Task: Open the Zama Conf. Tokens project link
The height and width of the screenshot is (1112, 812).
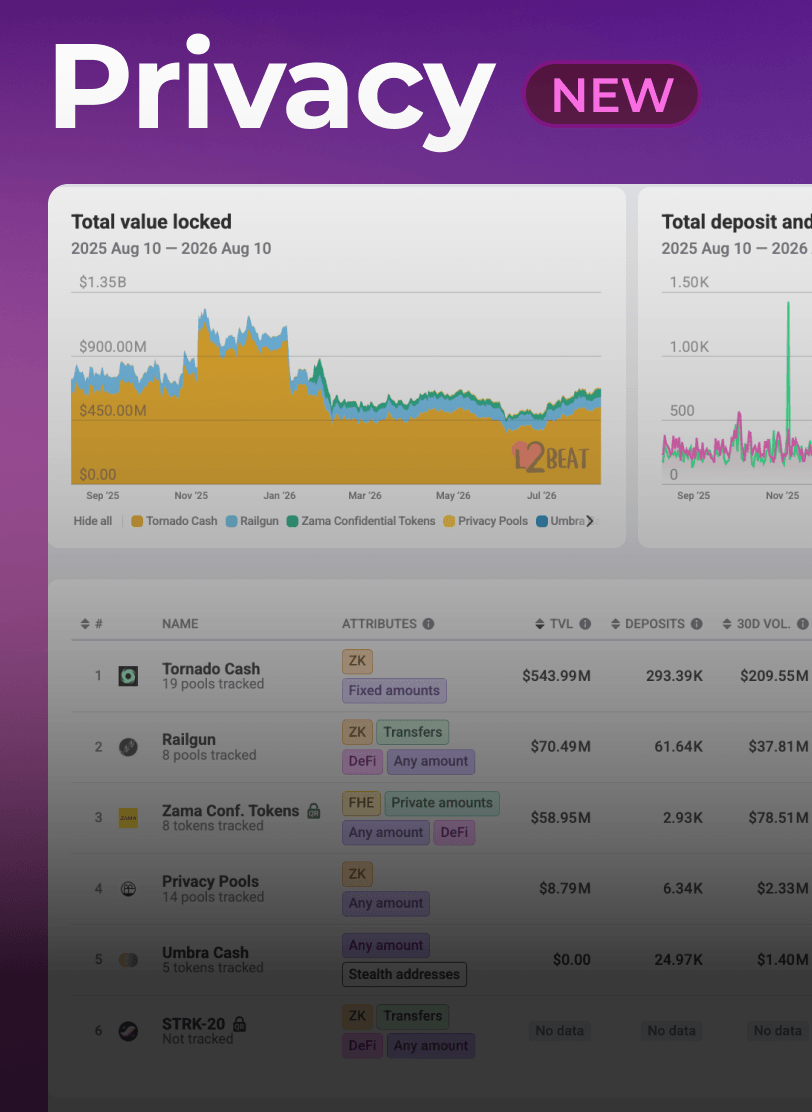Action: (230, 811)
